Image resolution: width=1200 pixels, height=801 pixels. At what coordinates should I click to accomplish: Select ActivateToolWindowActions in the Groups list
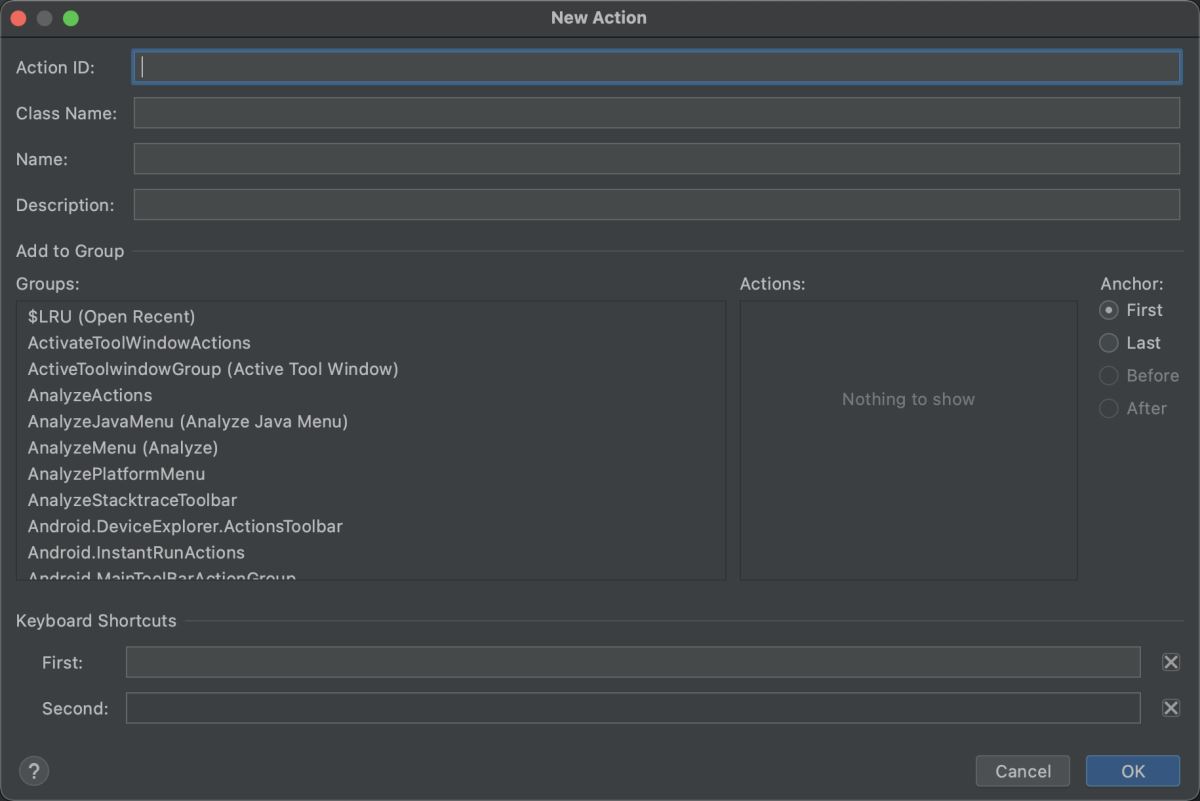(x=139, y=343)
